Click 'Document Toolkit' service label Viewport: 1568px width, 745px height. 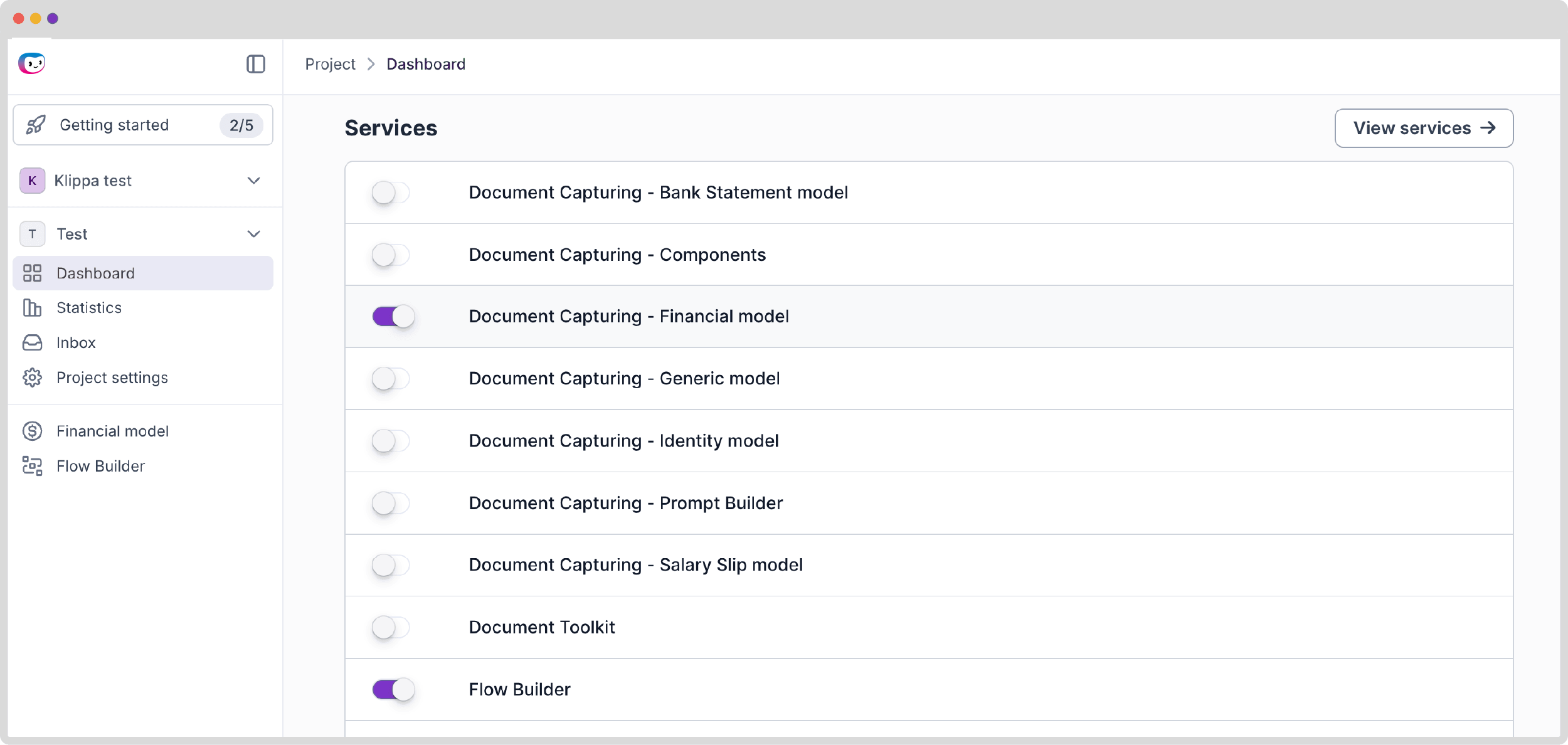click(x=542, y=626)
